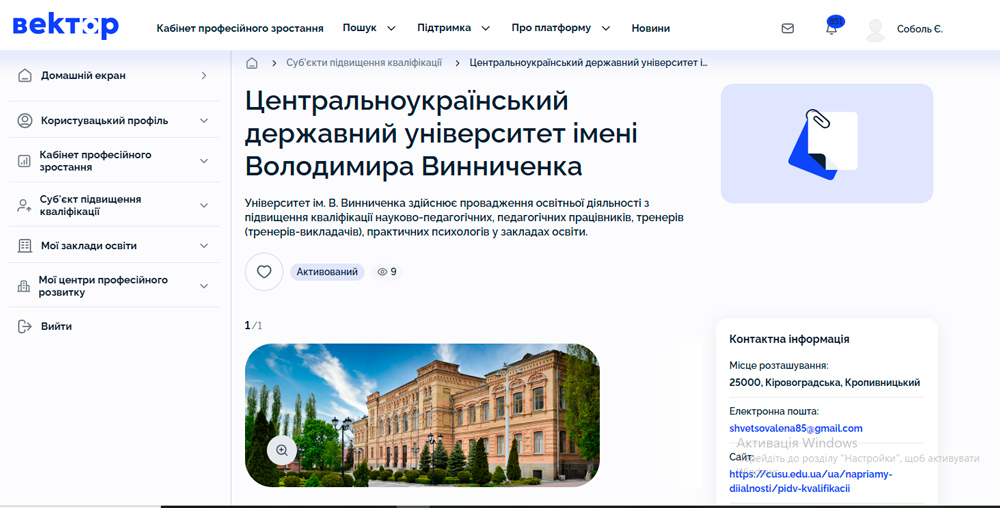Click the Користувацький профіль person icon

coord(25,120)
